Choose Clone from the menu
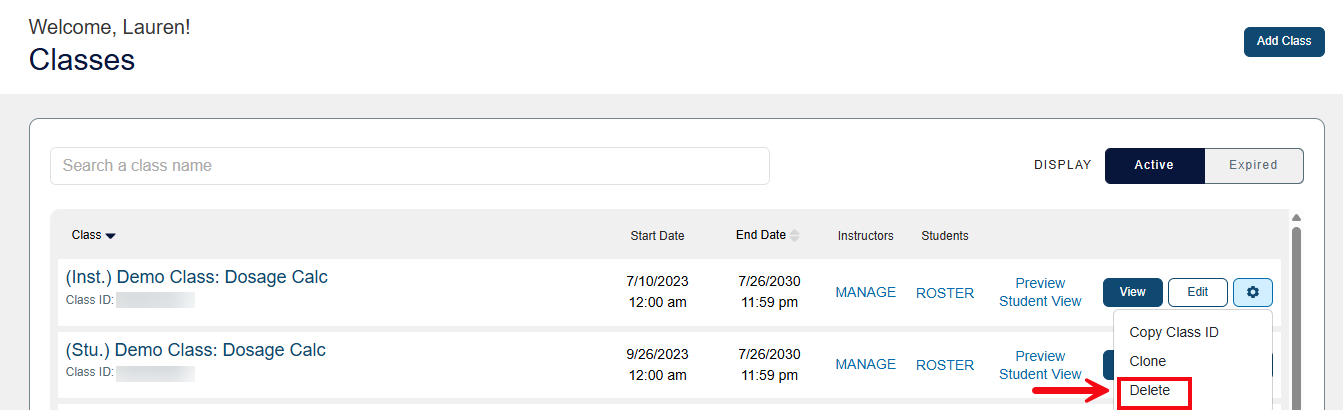1343x410 pixels. click(1148, 361)
